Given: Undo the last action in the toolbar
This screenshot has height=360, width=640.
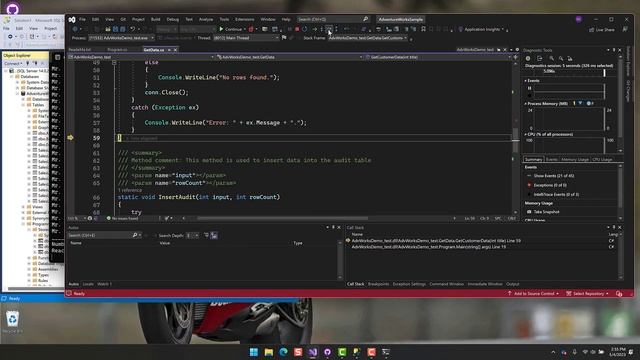Looking at the screenshot, I should [132, 29].
